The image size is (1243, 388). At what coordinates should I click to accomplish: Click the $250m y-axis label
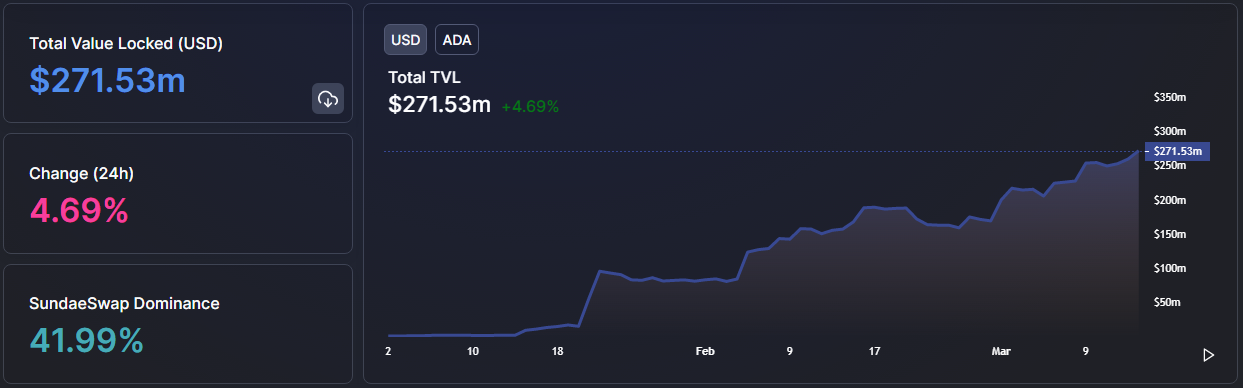tap(1169, 165)
